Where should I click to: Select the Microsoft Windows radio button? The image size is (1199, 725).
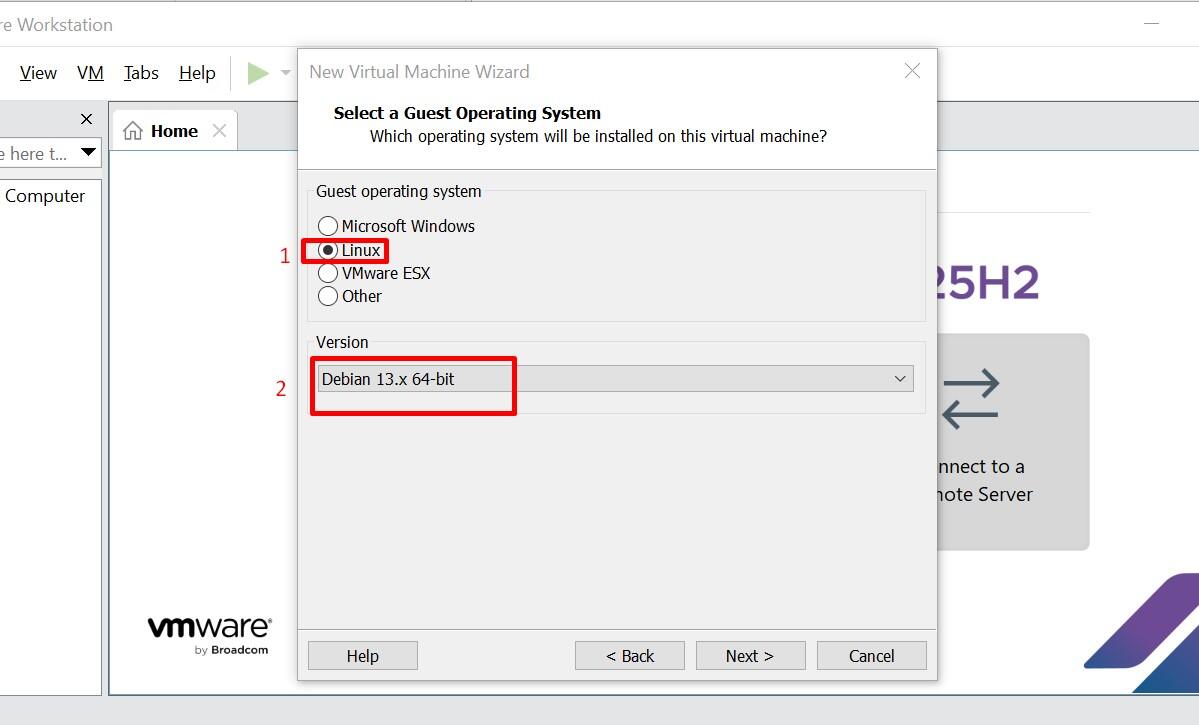tap(328, 226)
